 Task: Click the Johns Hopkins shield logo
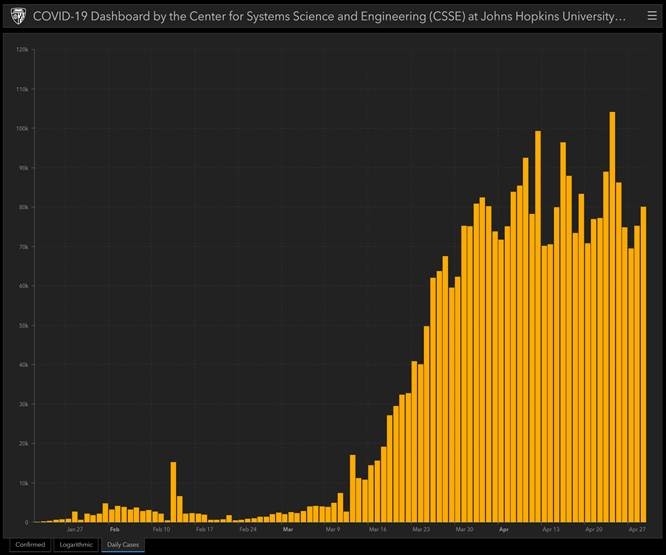tap(17, 17)
